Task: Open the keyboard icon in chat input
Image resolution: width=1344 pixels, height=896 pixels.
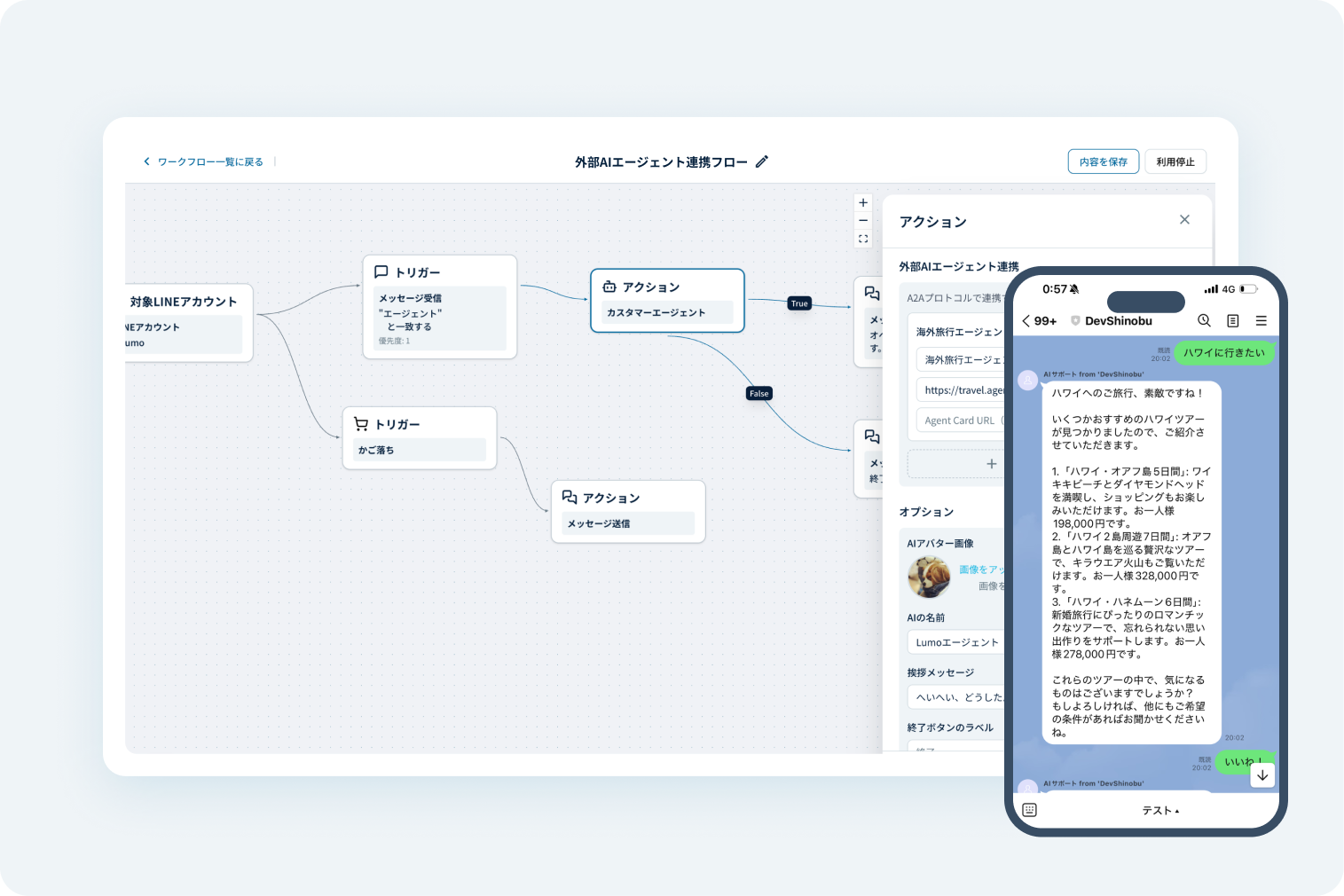Action: coord(1029,809)
